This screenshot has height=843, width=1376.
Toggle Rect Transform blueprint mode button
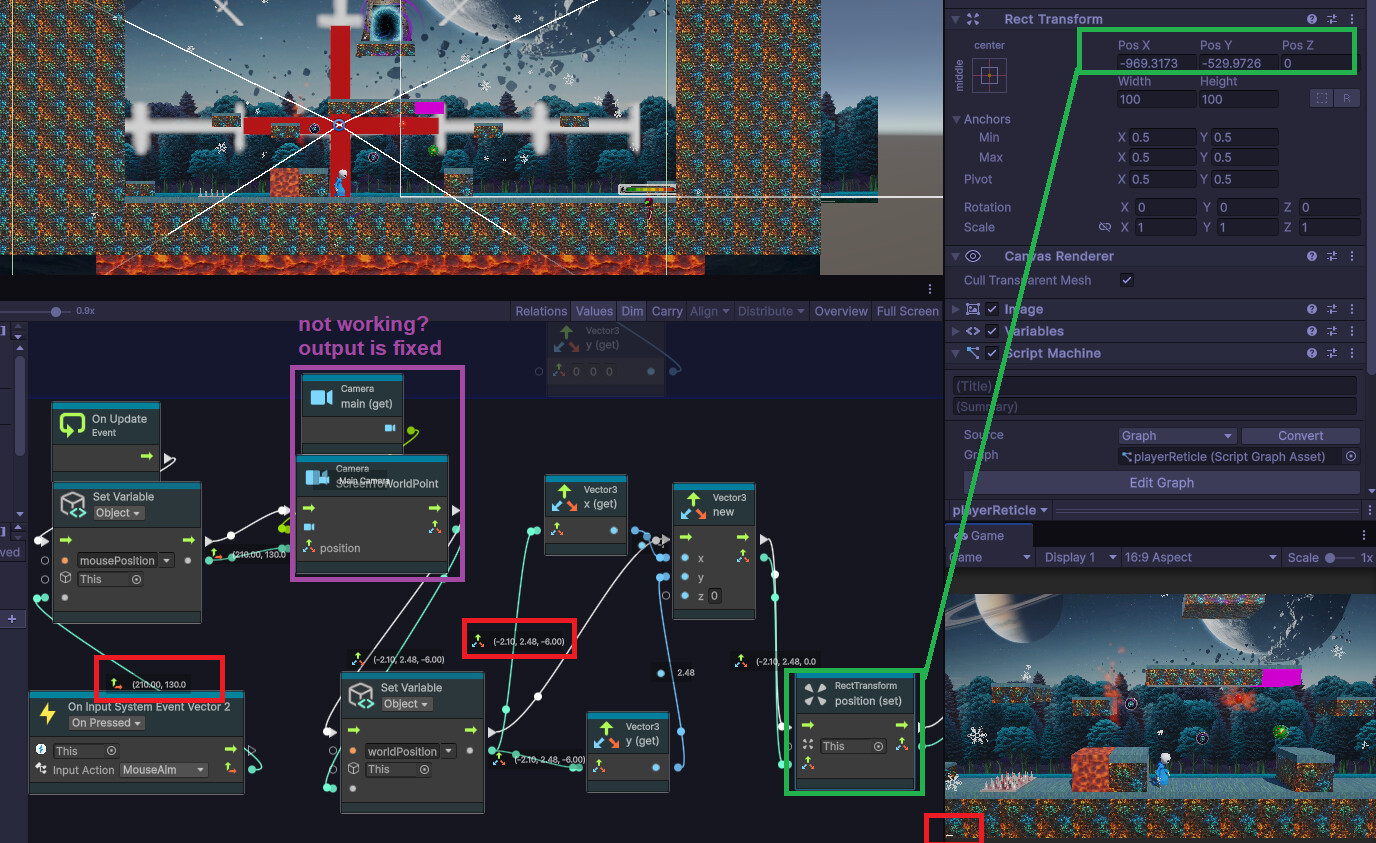[1322, 98]
